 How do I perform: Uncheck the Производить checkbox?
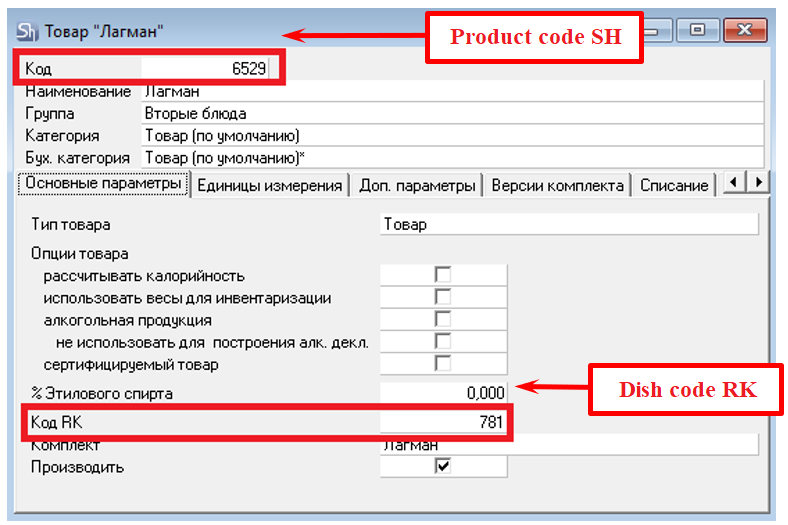click(442, 467)
